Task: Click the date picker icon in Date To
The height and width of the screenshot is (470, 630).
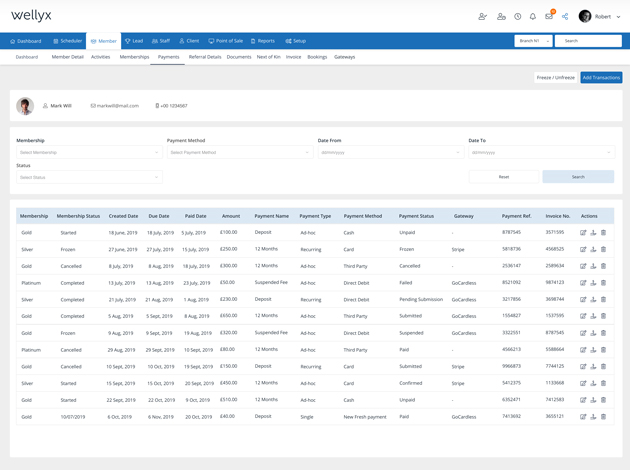Action: [608, 153]
